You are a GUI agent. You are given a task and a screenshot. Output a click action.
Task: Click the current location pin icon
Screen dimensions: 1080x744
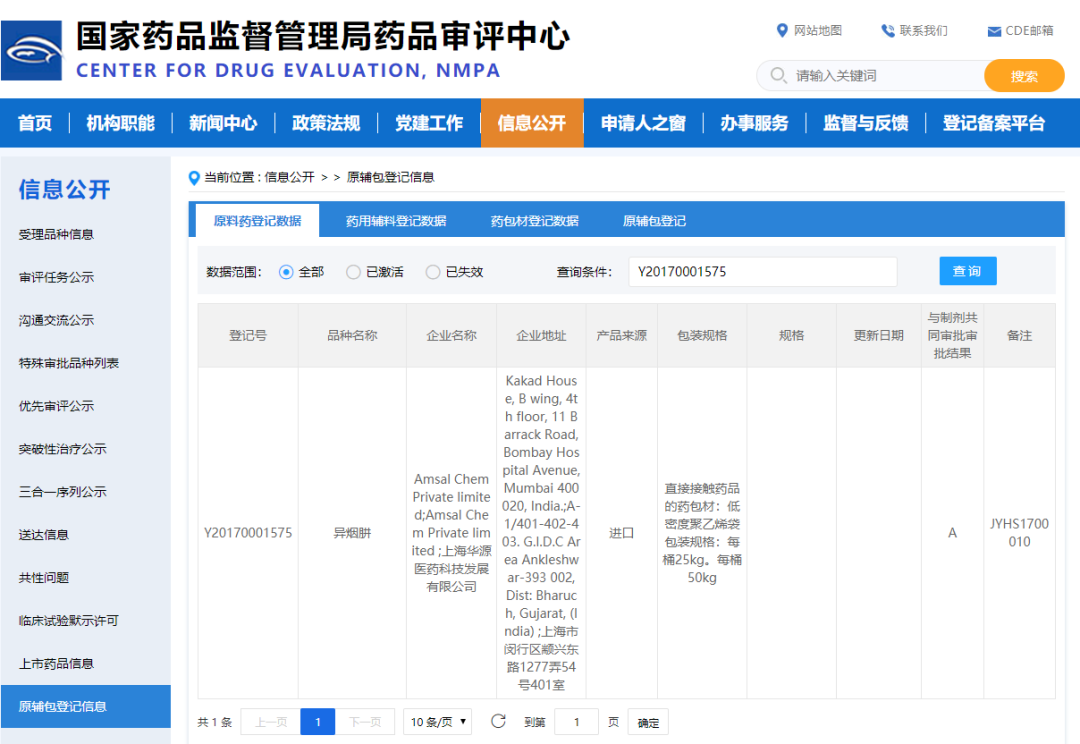point(194,178)
